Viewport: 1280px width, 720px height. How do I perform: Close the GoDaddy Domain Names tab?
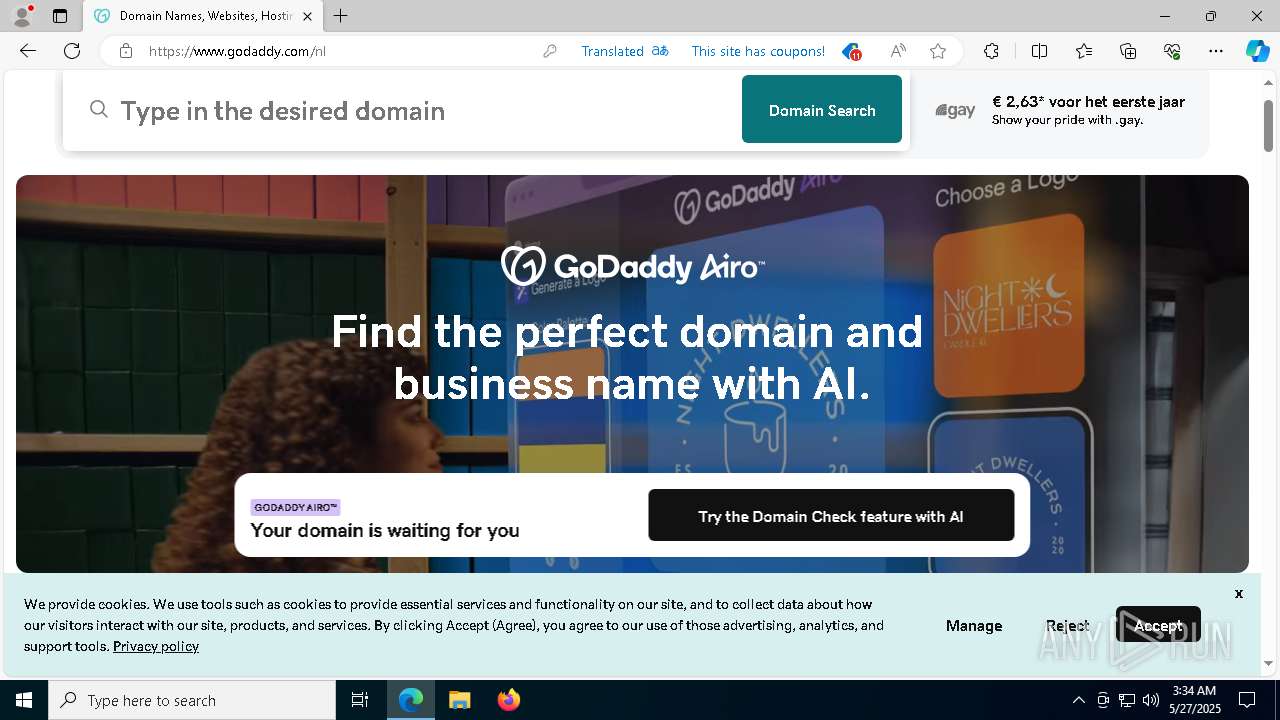[307, 16]
